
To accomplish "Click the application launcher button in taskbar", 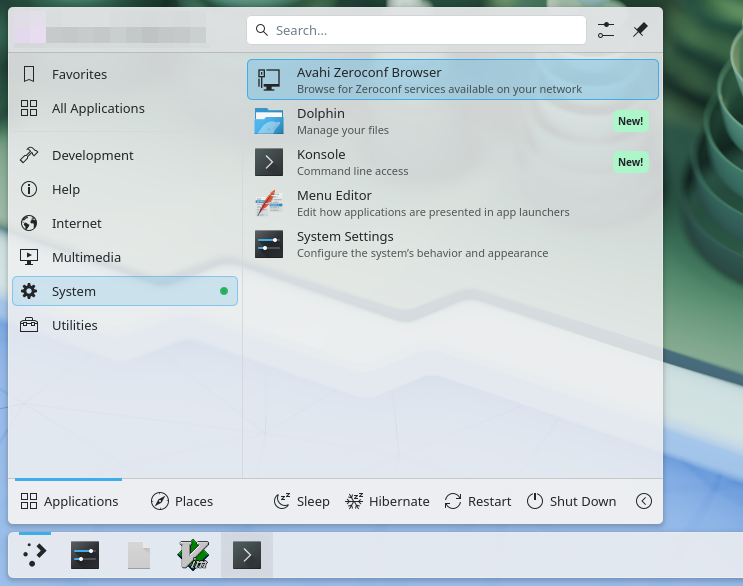I will pyautogui.click(x=34, y=555).
